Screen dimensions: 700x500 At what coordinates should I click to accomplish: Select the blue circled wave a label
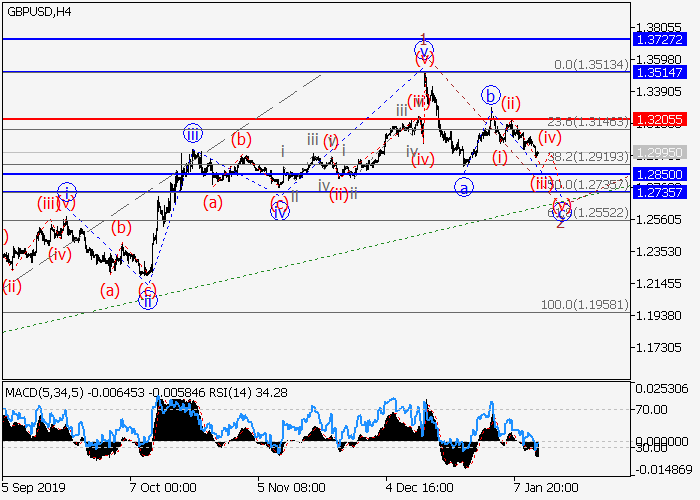[x=464, y=188]
